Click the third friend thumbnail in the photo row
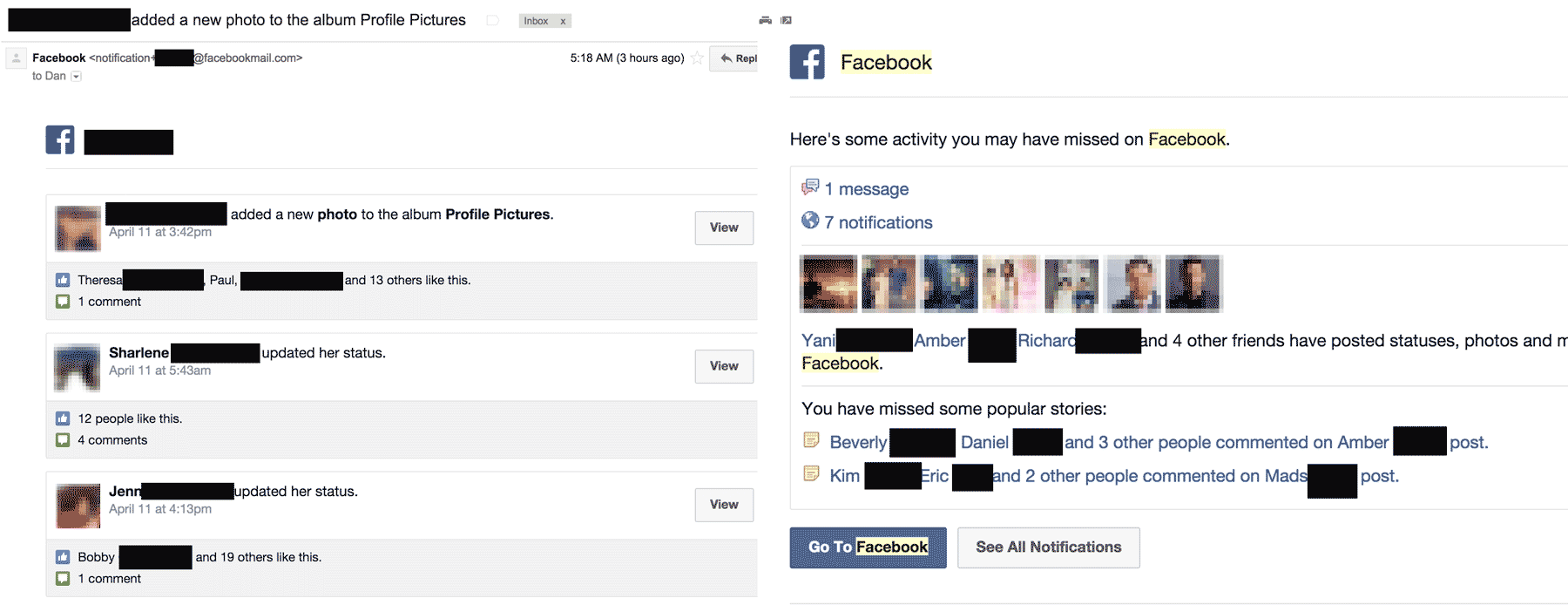The width and height of the screenshot is (1568, 605). (950, 283)
